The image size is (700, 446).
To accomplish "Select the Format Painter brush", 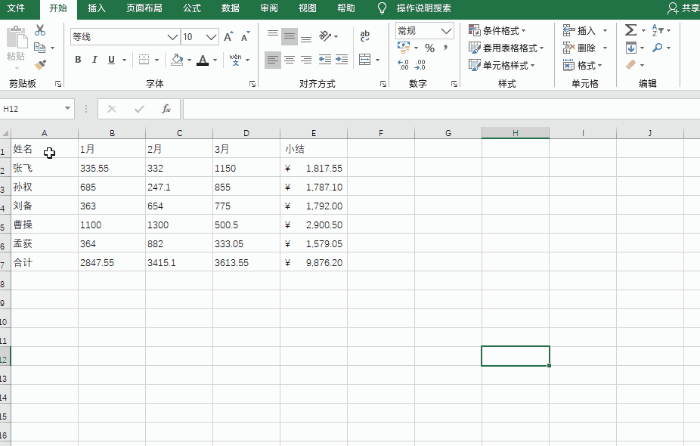I will 40,64.
